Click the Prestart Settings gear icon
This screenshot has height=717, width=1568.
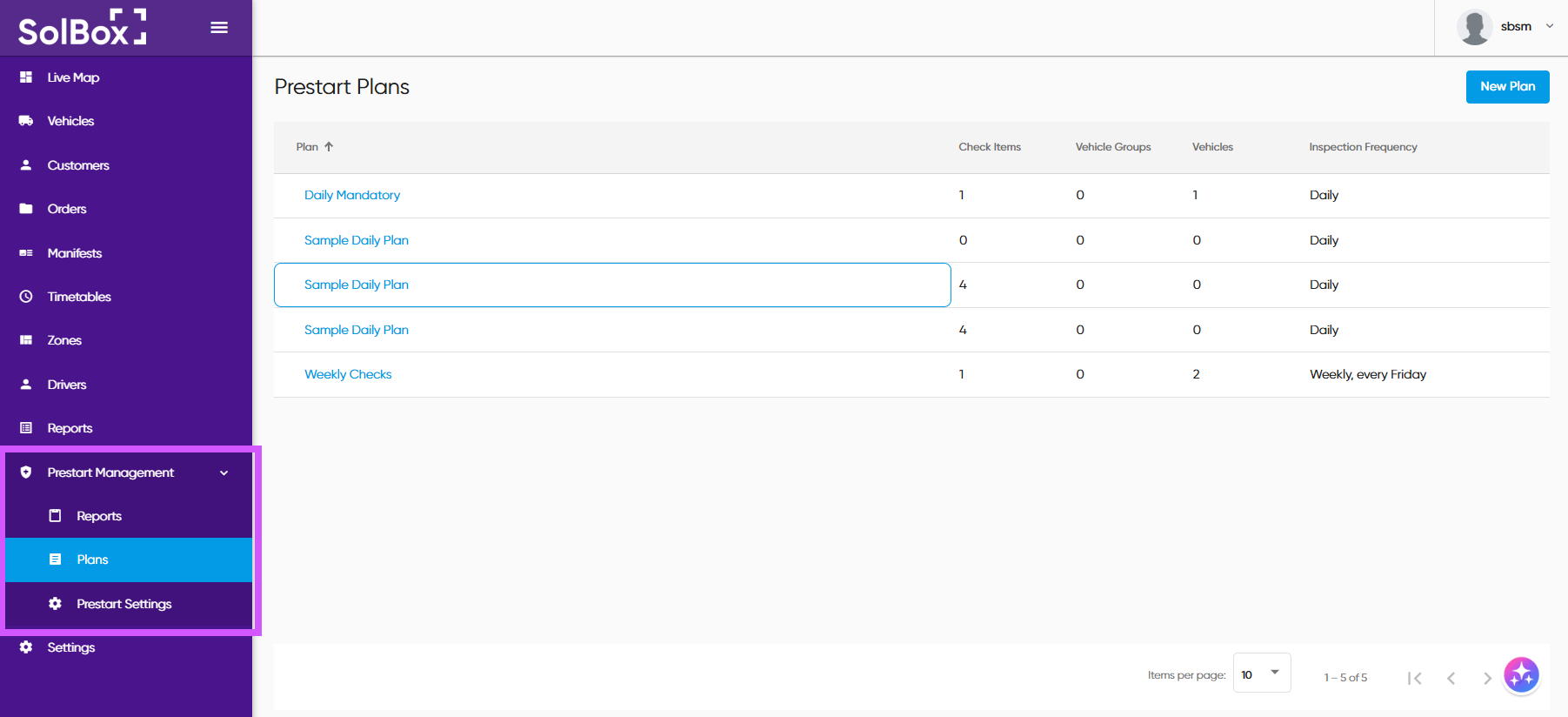[56, 604]
